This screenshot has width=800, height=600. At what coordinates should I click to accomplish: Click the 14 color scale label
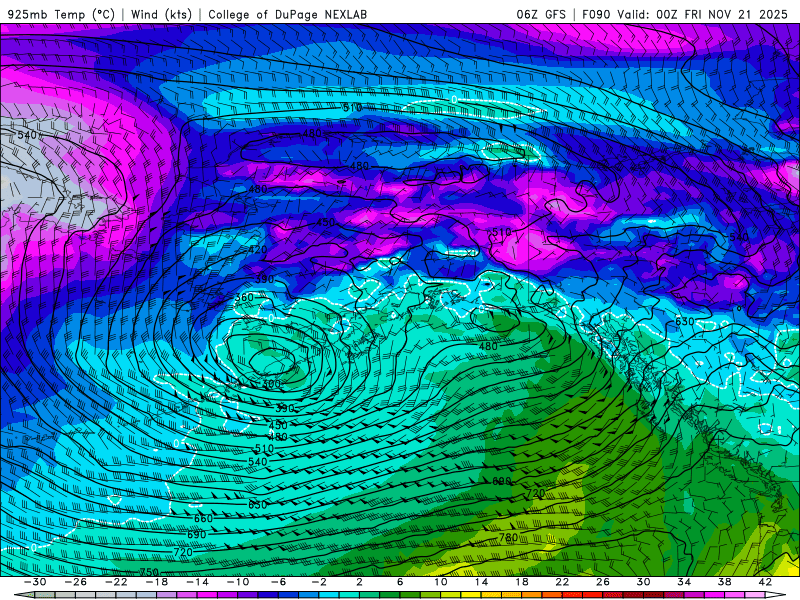(481, 582)
